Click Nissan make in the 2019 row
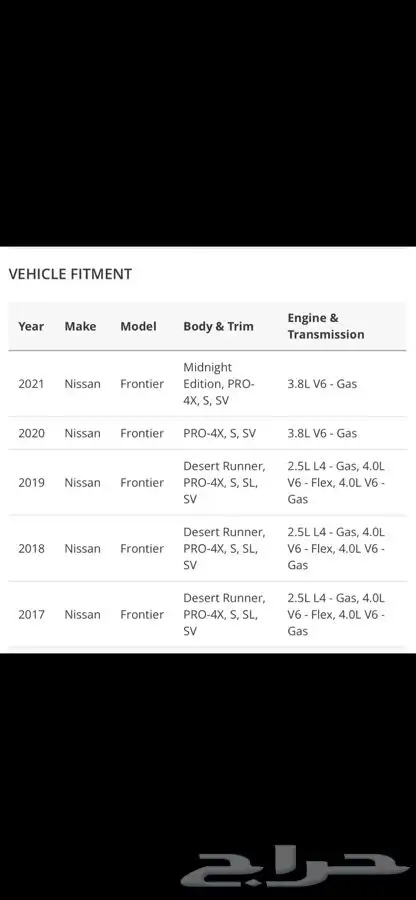The width and height of the screenshot is (416, 900). coord(83,483)
